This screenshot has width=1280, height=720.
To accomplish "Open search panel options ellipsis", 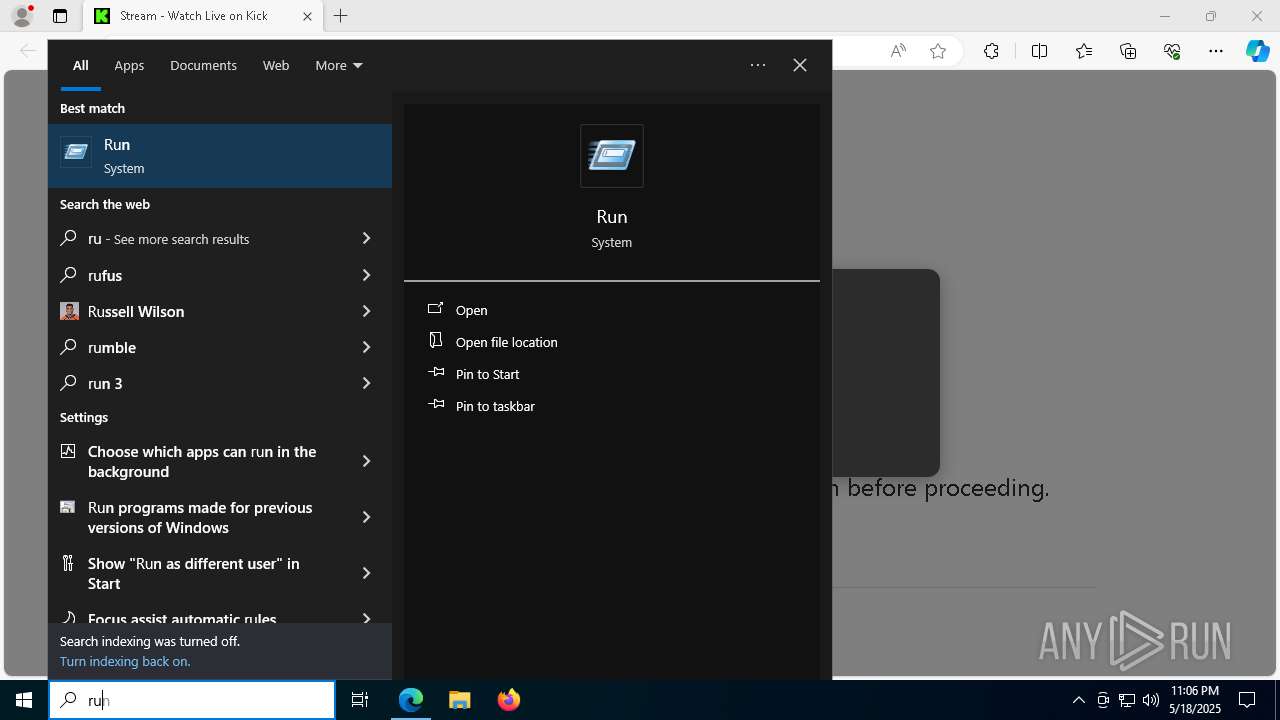I will click(758, 65).
